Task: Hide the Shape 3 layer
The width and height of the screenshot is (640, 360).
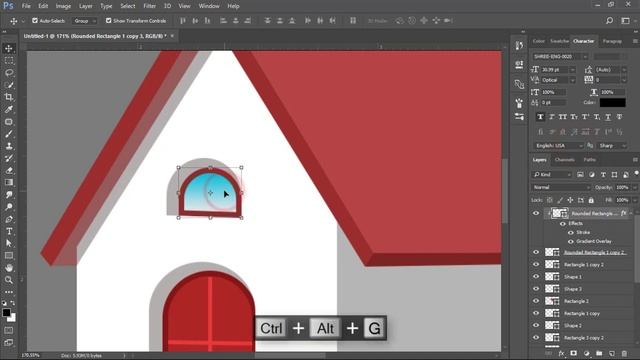Action: point(536,289)
